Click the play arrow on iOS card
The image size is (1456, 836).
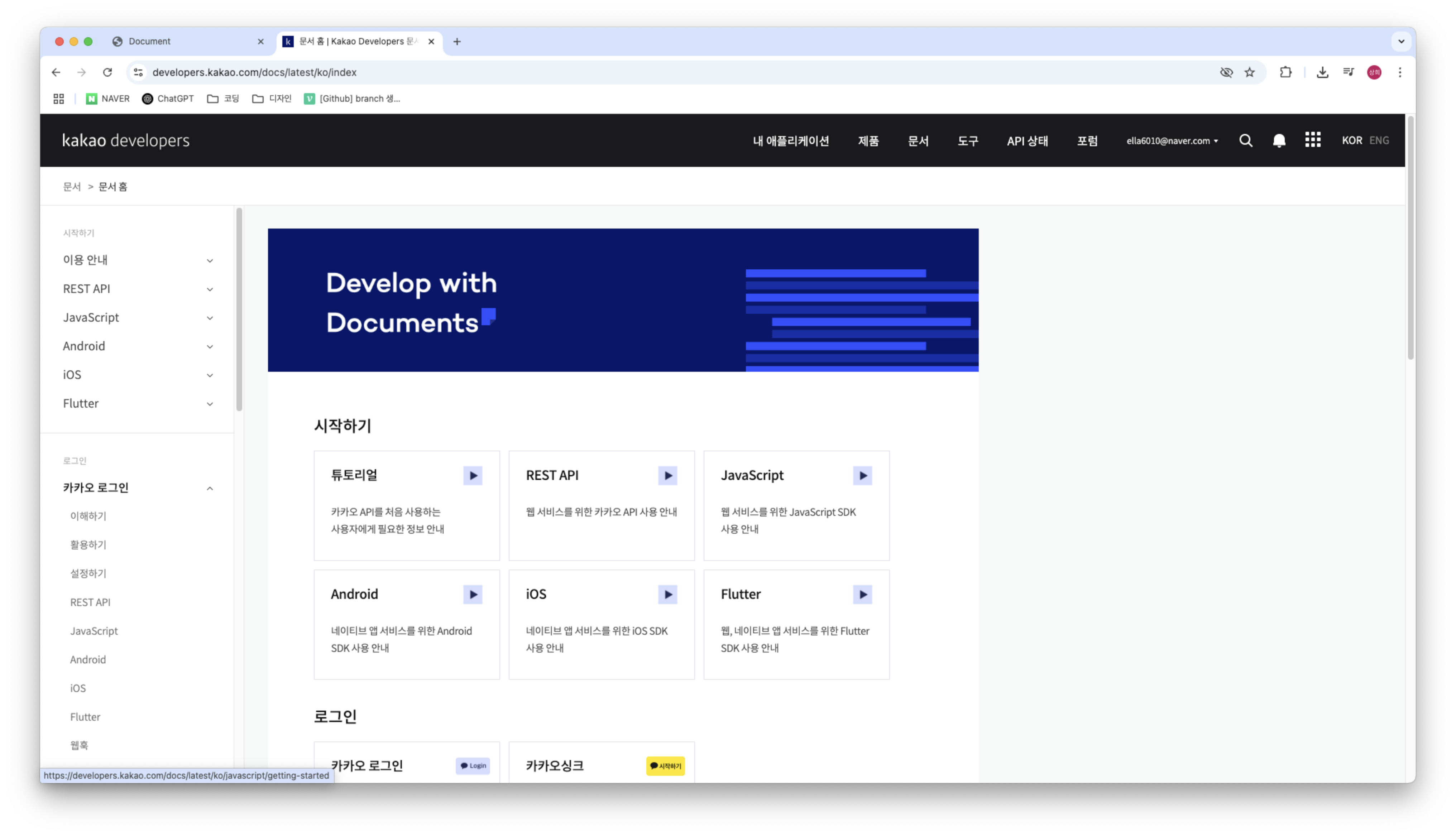(x=668, y=595)
